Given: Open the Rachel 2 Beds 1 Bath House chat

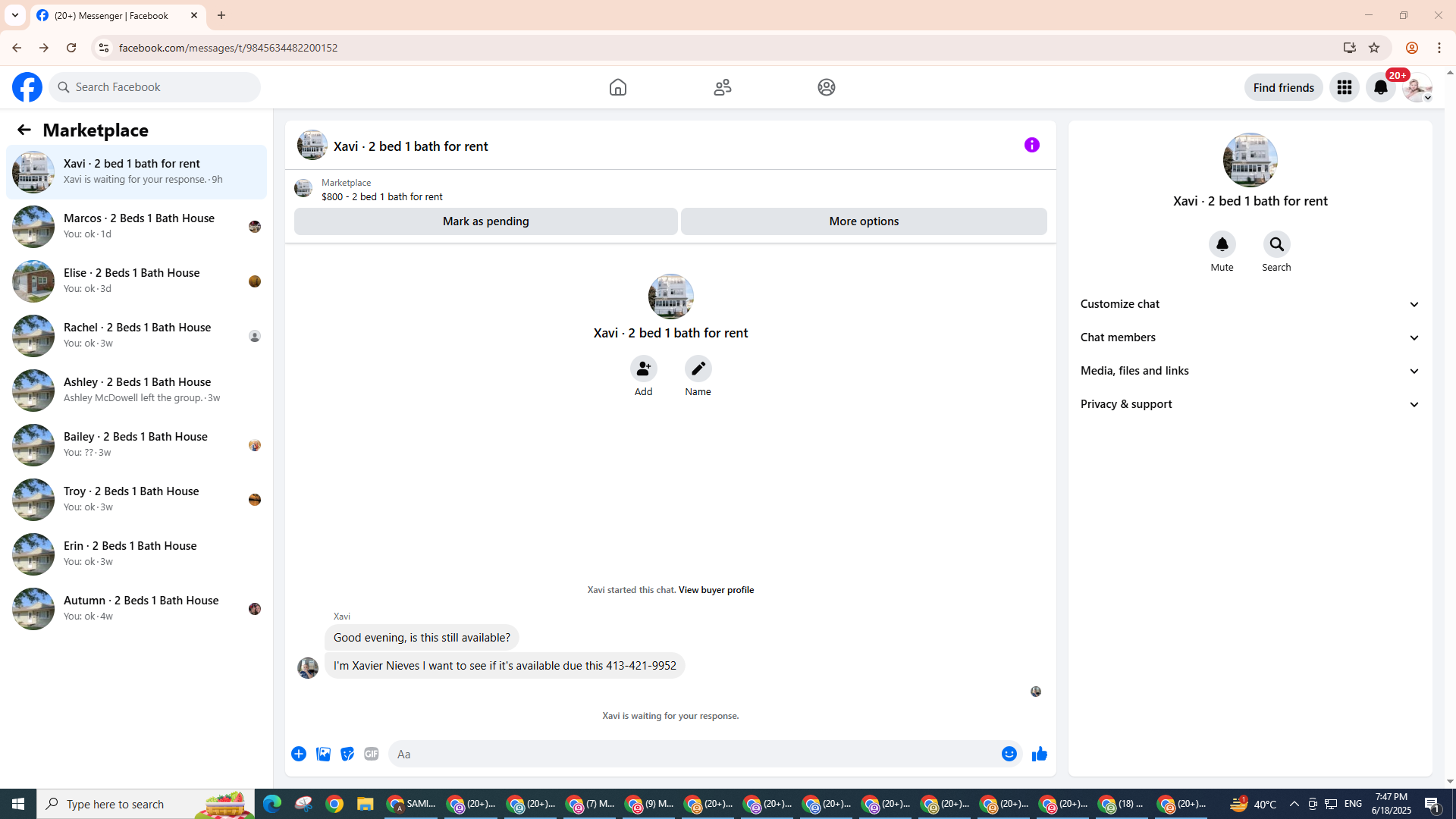Looking at the screenshot, I should (x=136, y=336).
